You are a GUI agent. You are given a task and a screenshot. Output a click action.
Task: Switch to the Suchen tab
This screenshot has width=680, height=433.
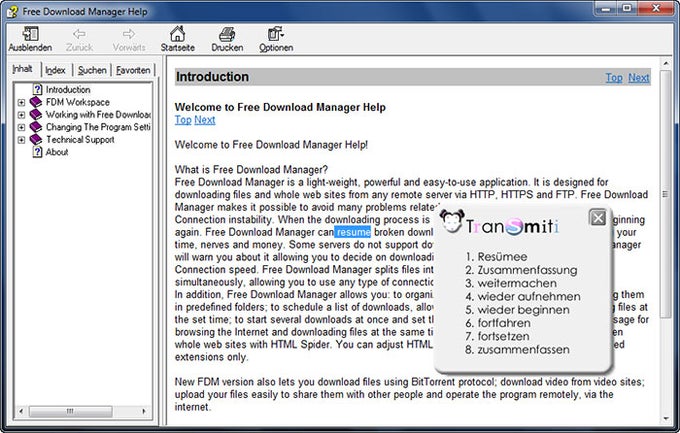coord(92,70)
